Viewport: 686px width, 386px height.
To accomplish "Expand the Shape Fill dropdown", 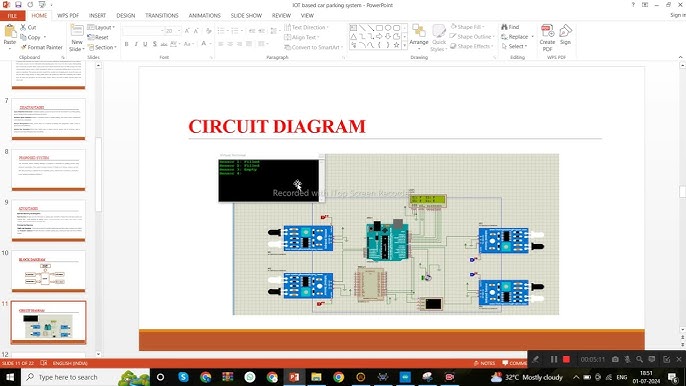I will point(468,27).
